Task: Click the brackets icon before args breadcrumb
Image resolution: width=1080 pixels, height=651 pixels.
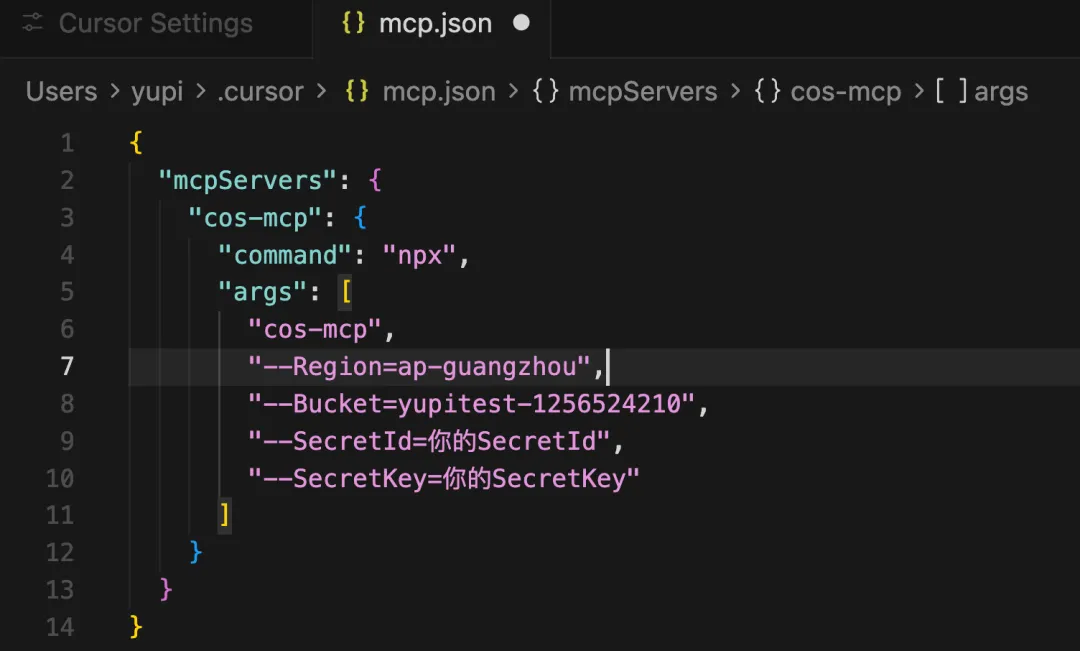Action: tap(951, 92)
